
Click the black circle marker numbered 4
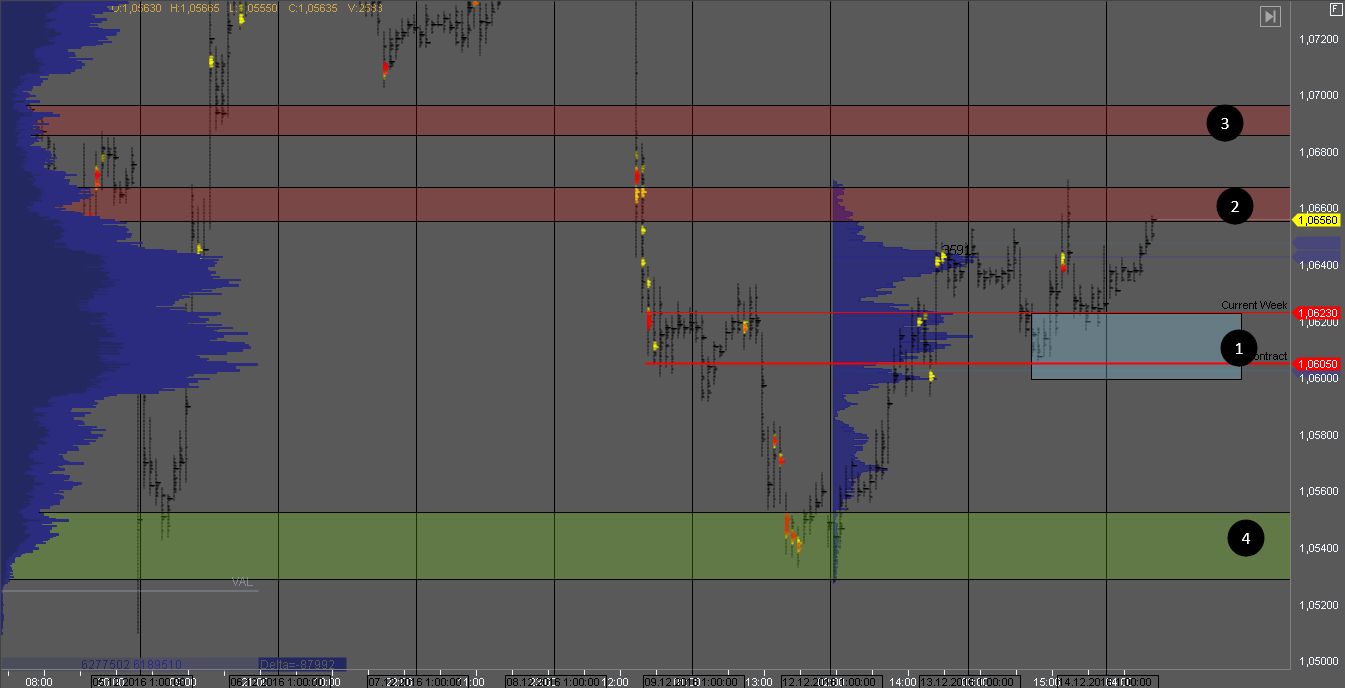pos(1245,539)
